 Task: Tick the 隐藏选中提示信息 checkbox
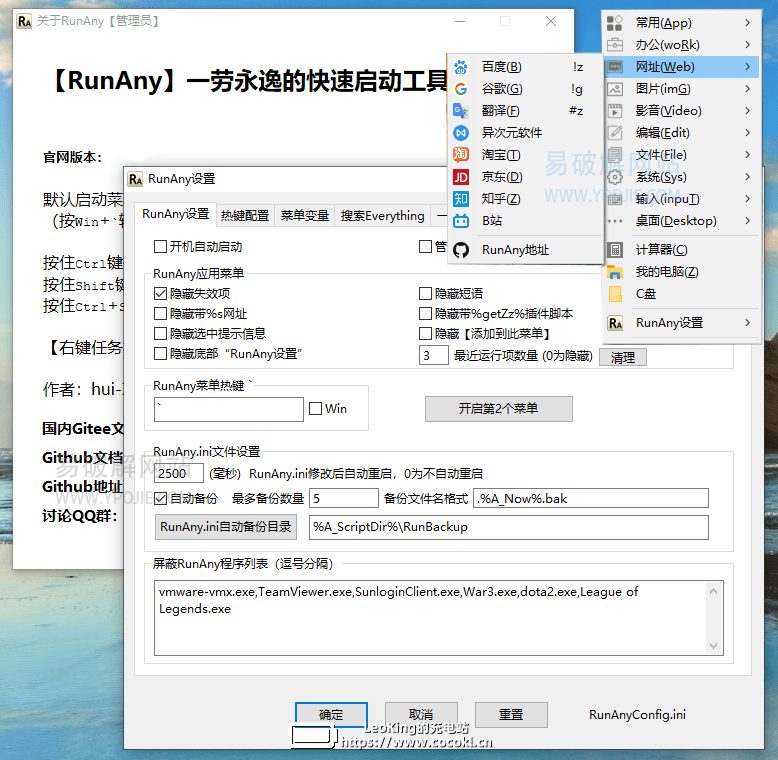(x=160, y=333)
